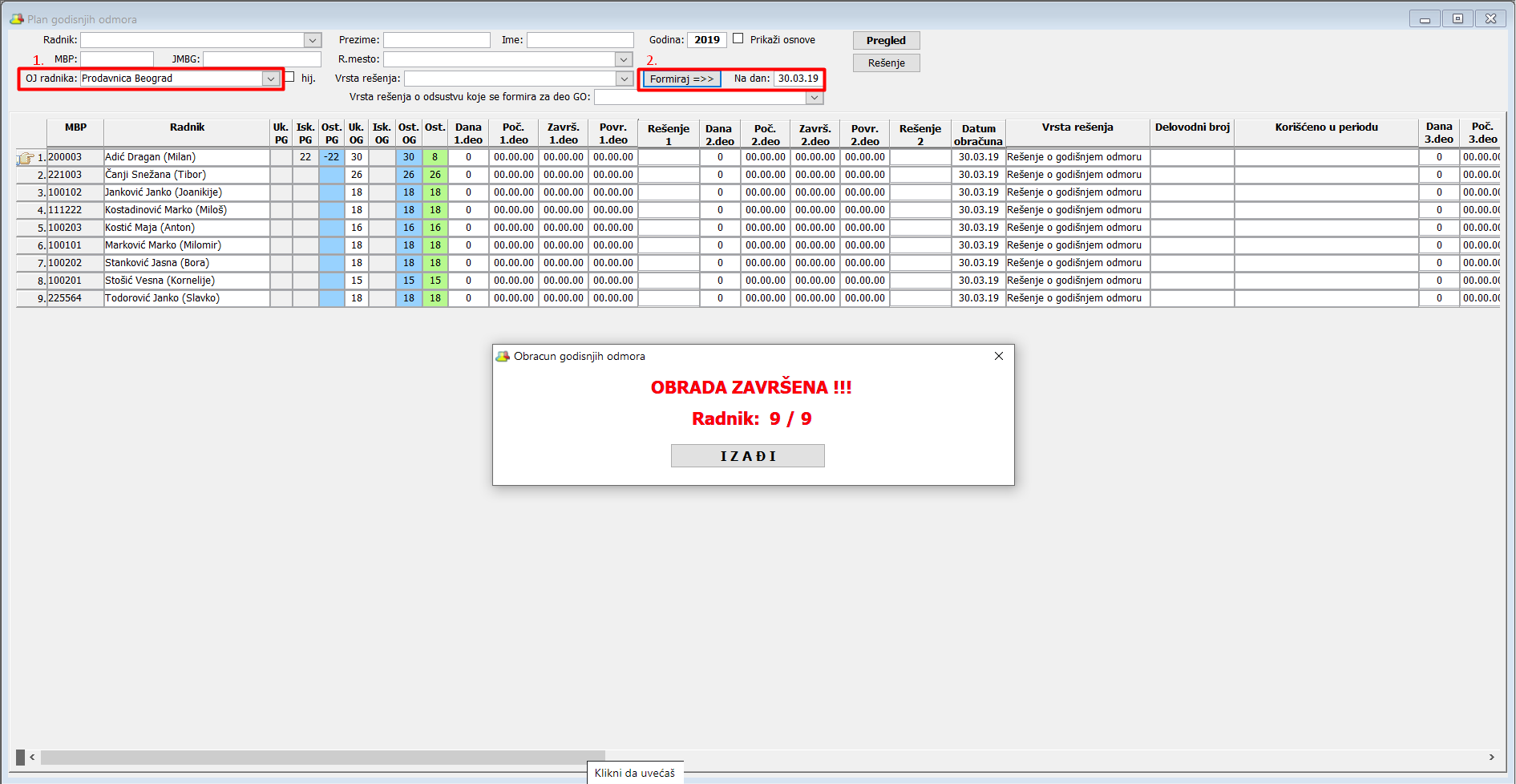Image resolution: width=1516 pixels, height=784 pixels.
Task: Expand the Radnik dropdown
Action: click(x=313, y=40)
